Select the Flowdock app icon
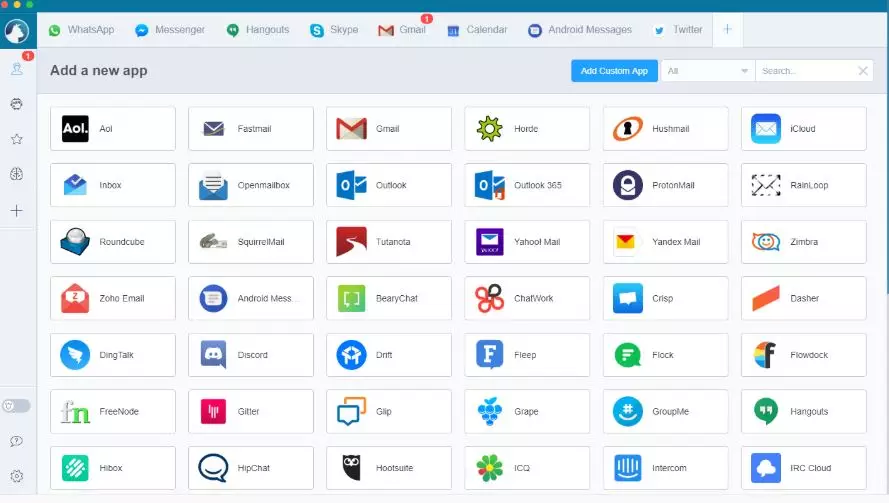Screen dimensions: 889x503 pyautogui.click(x=766, y=355)
